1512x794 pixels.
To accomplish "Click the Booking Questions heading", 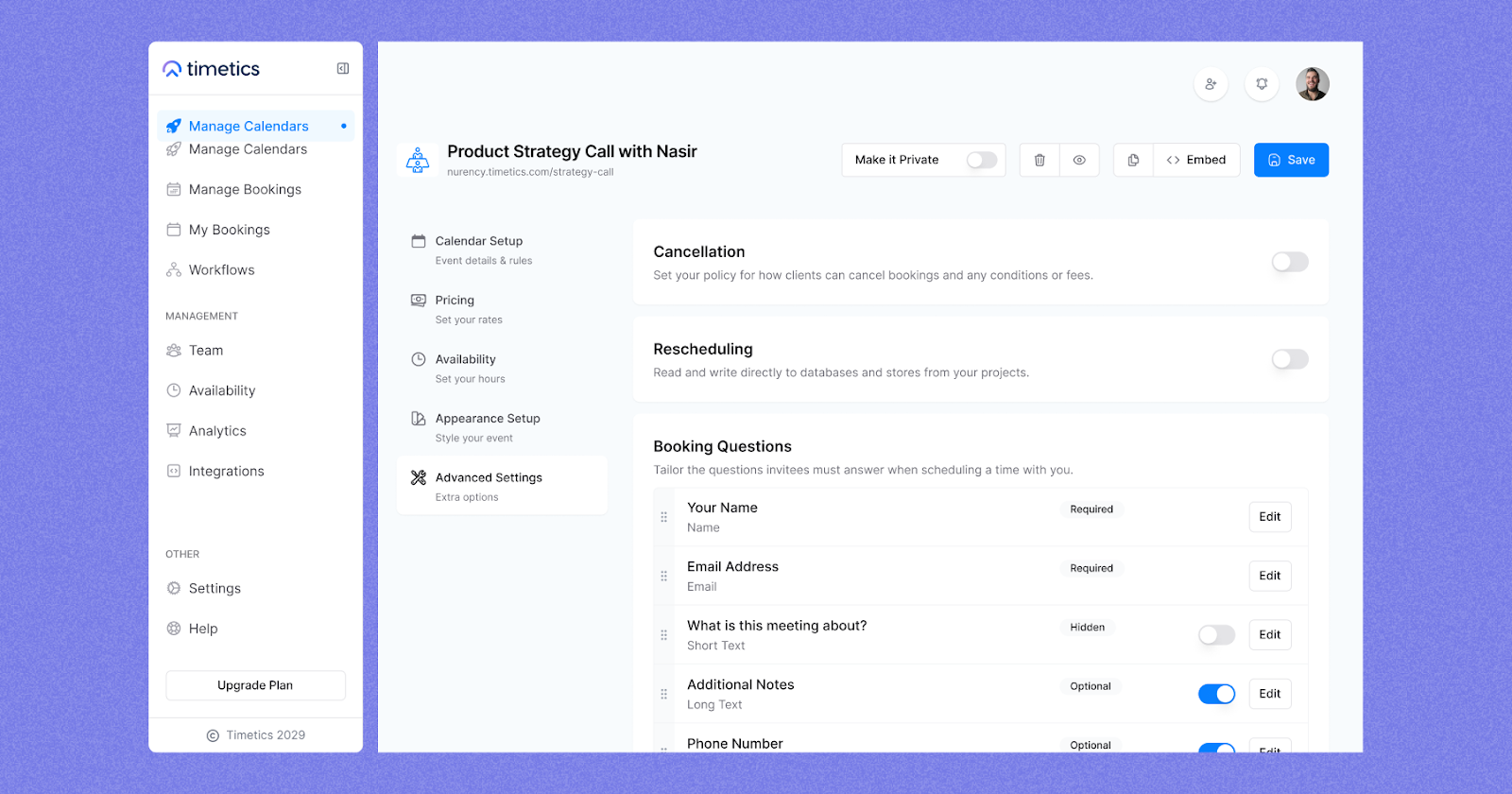I will (722, 446).
